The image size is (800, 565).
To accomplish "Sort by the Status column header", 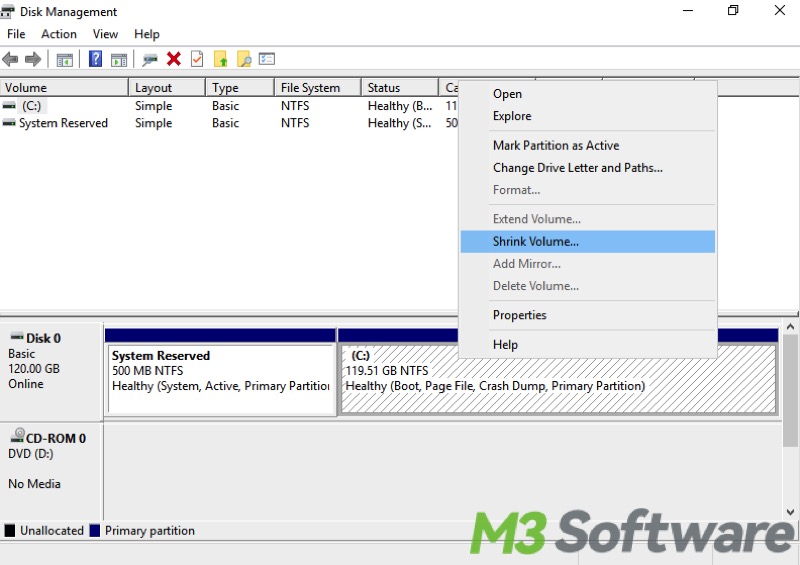I will coord(401,88).
